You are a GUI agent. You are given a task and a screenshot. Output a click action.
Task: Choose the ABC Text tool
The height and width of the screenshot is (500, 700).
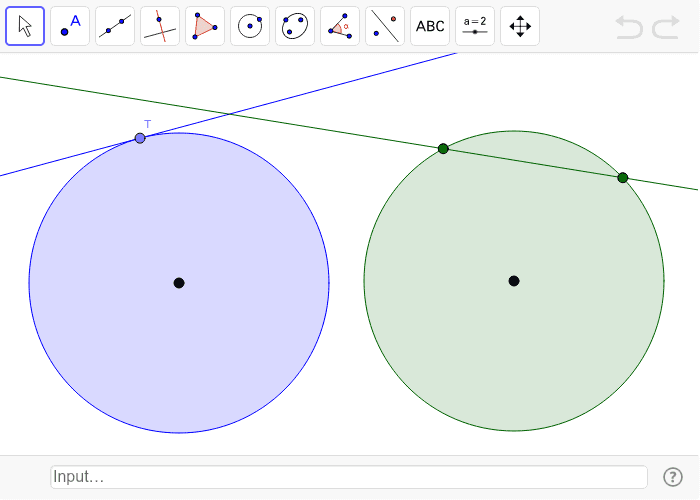430,26
